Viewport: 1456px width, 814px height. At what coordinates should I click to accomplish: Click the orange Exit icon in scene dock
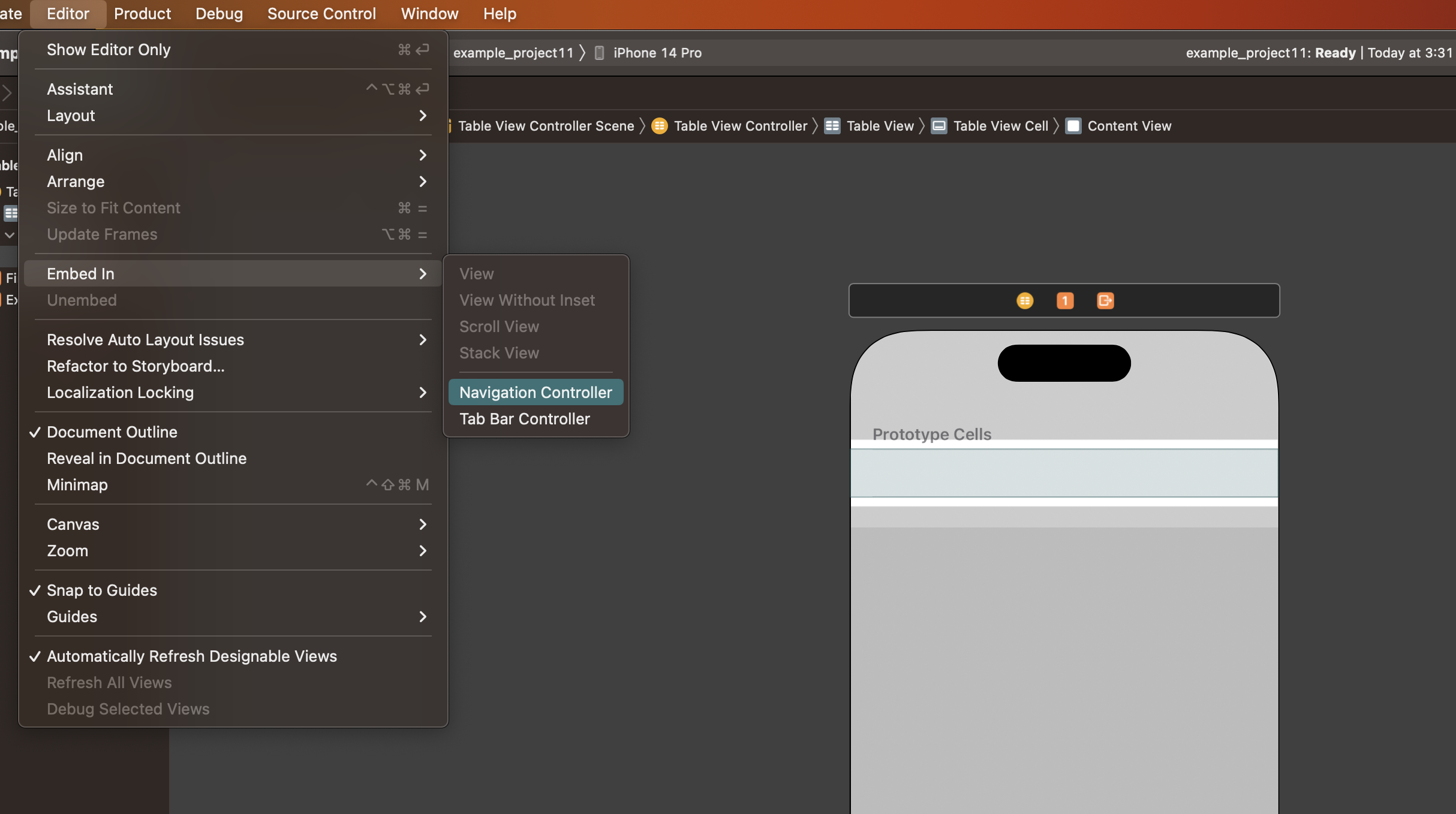(x=1105, y=300)
